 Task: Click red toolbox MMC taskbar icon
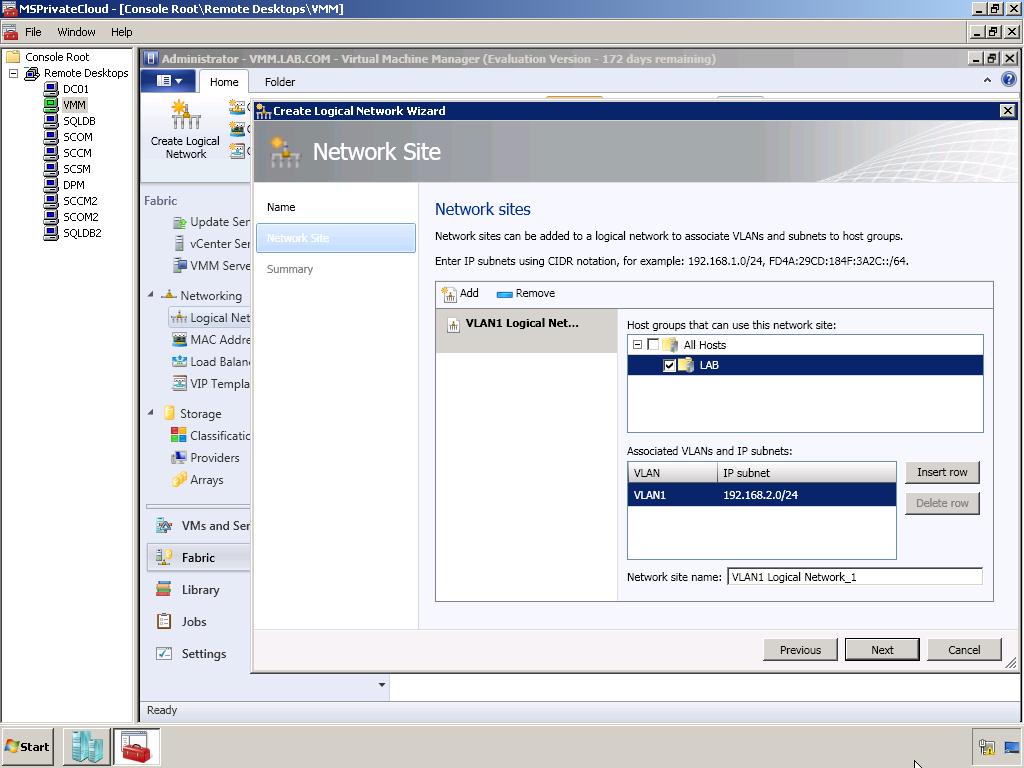point(136,747)
